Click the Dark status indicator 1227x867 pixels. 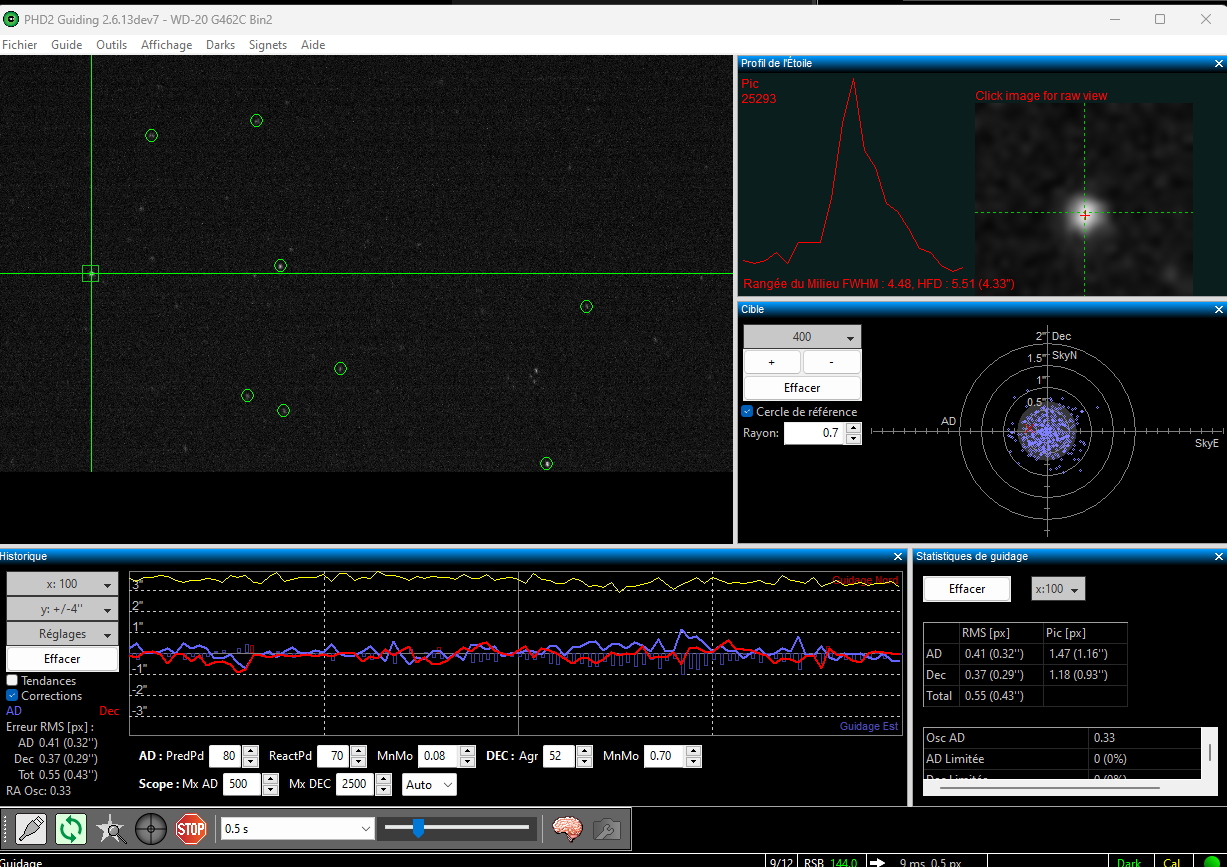click(x=1129, y=862)
